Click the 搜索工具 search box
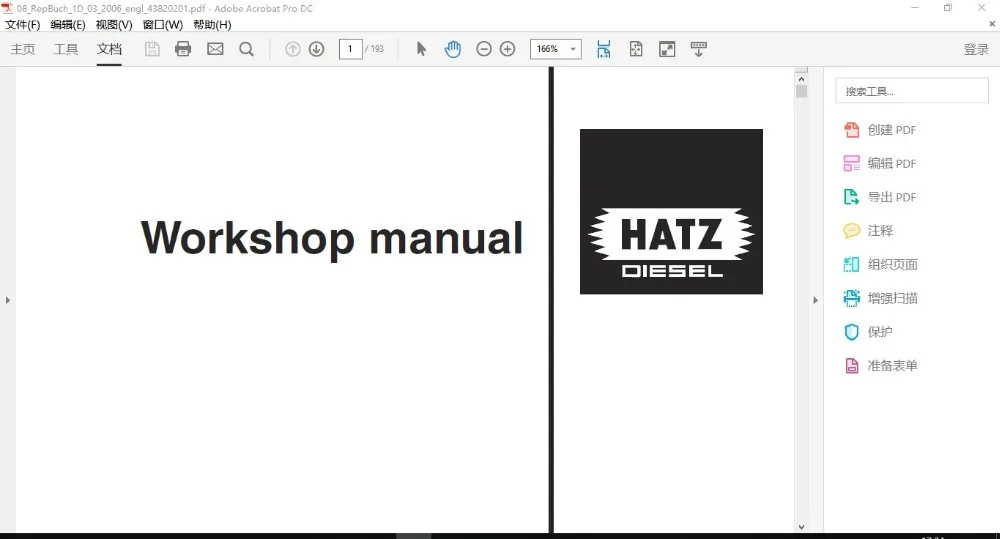The image size is (1000, 539). point(911,91)
